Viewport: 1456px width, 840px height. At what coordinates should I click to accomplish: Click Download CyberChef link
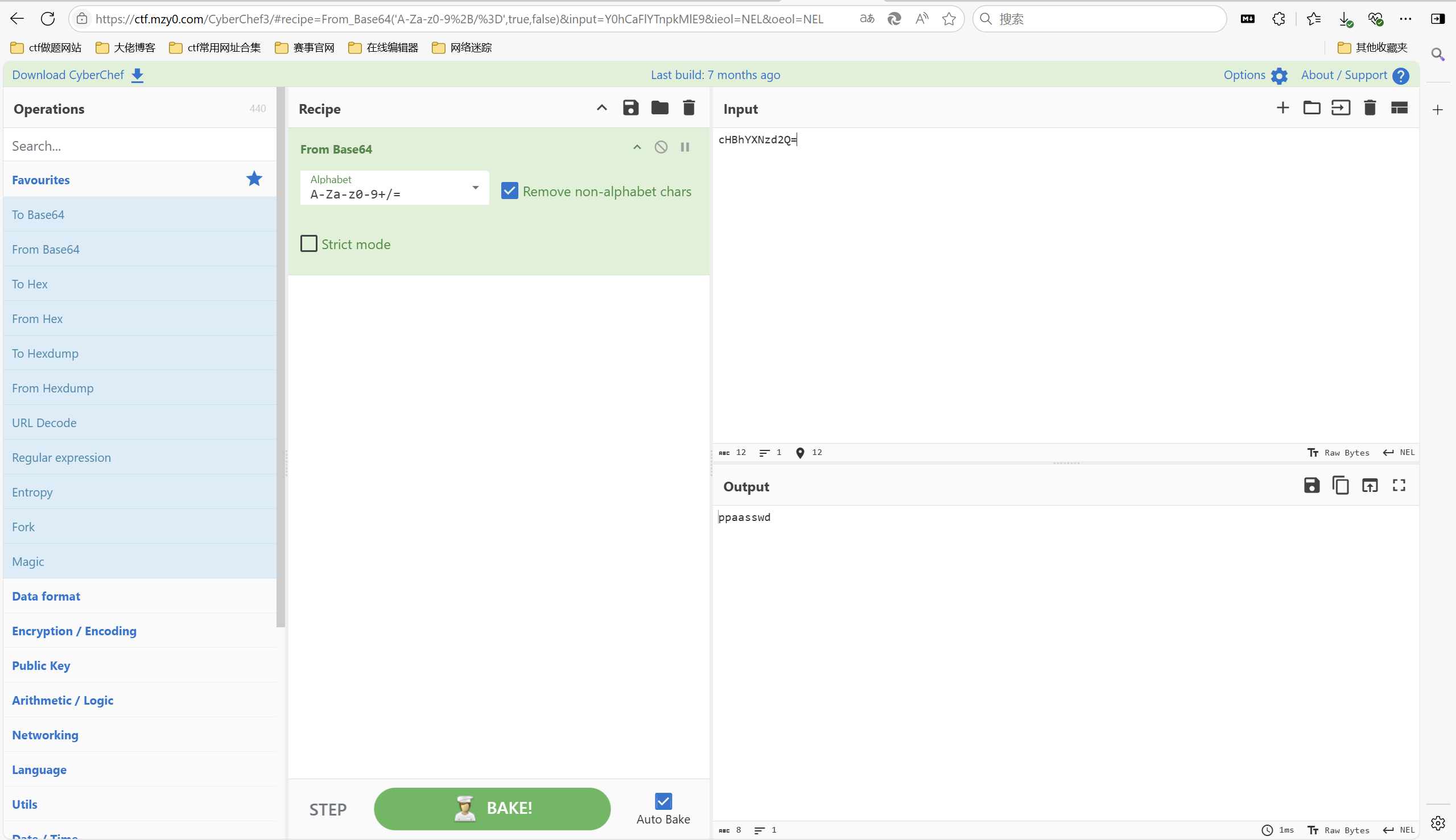(78, 75)
